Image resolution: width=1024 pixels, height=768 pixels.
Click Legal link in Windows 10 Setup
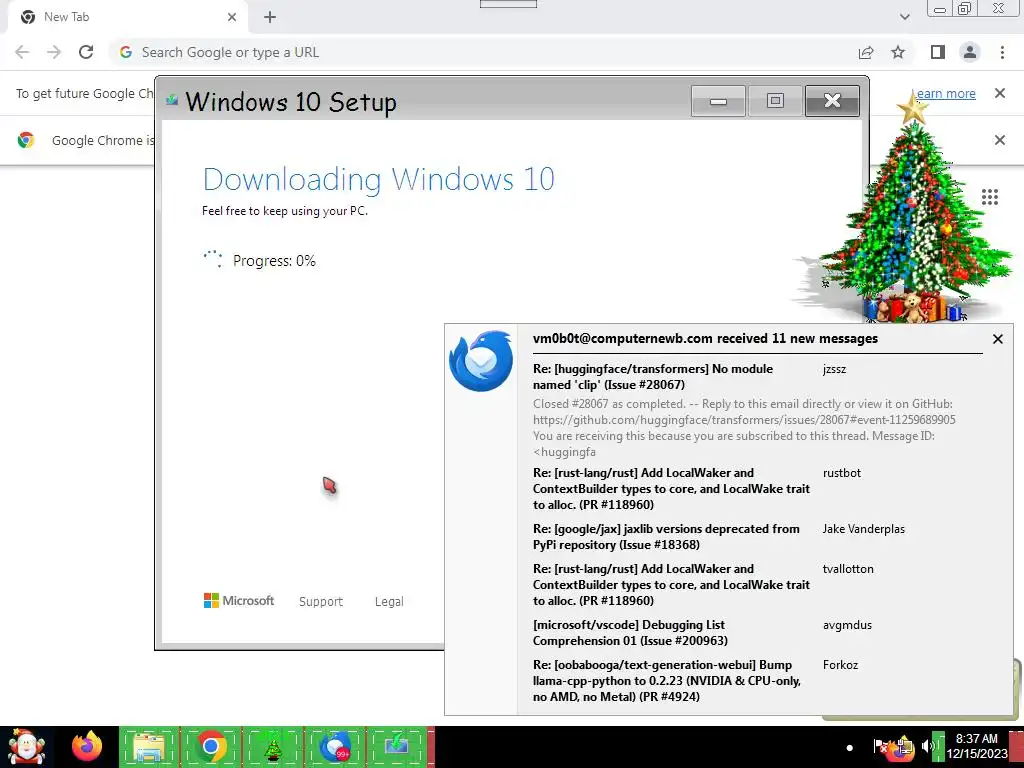click(389, 601)
